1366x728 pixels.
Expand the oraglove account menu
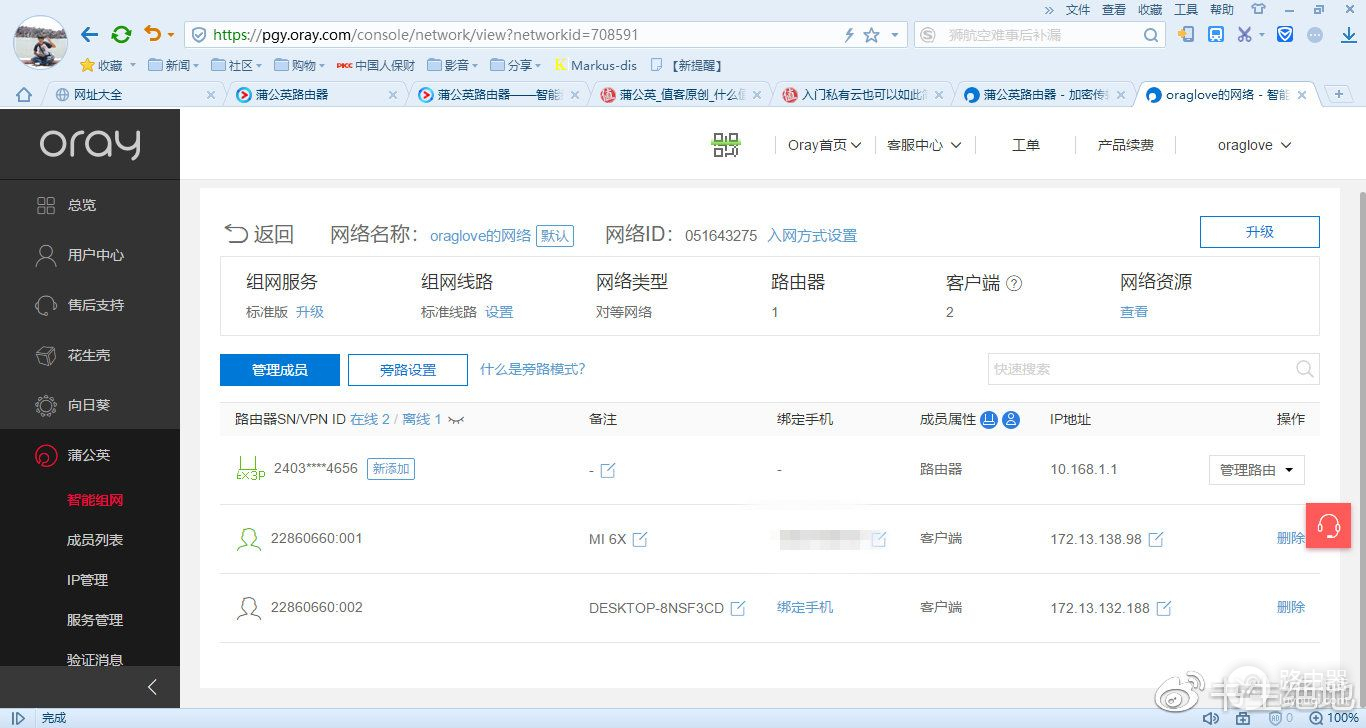click(x=1254, y=145)
